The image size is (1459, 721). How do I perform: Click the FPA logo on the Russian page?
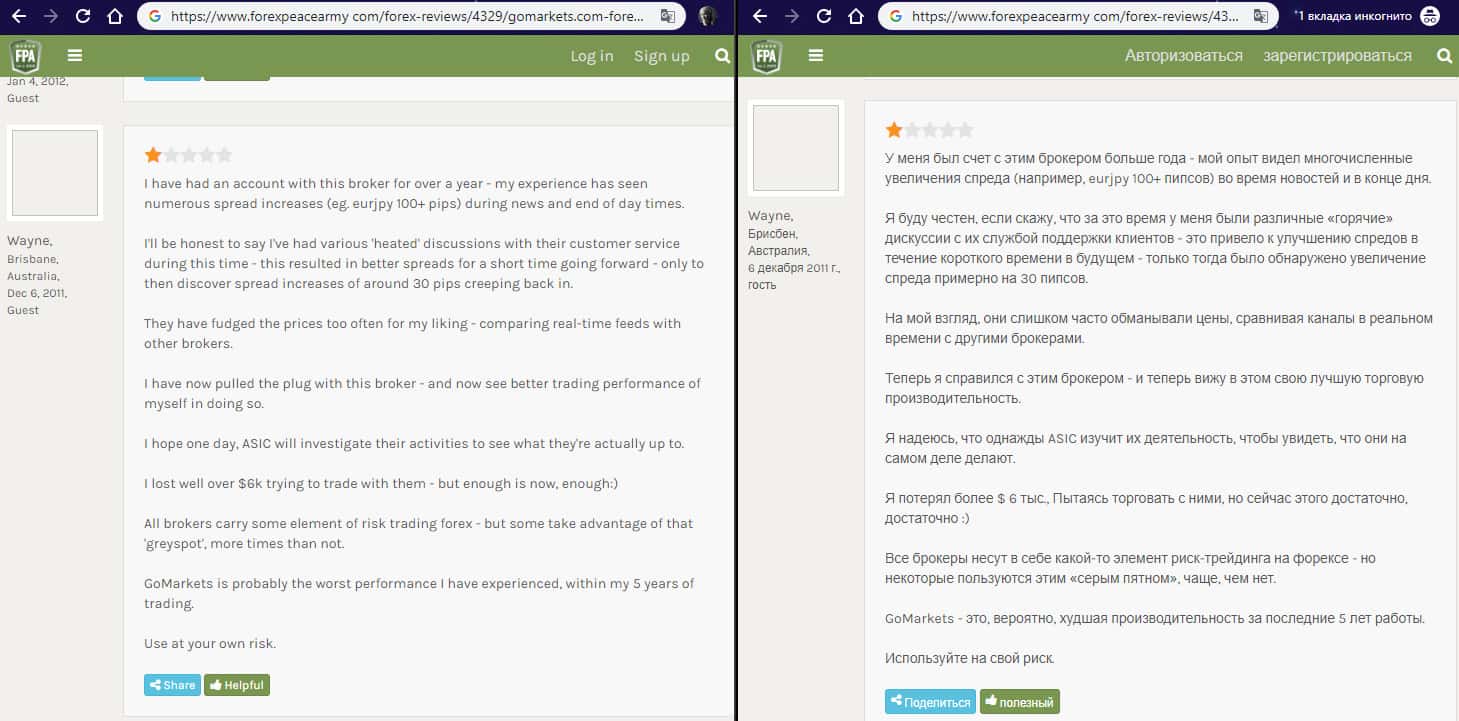[x=766, y=56]
